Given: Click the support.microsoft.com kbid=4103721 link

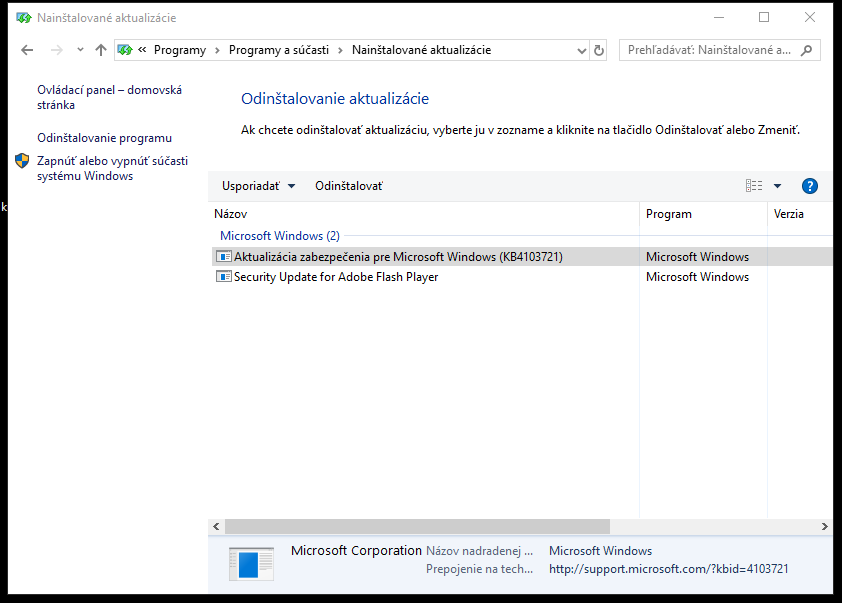Looking at the screenshot, I should (669, 569).
